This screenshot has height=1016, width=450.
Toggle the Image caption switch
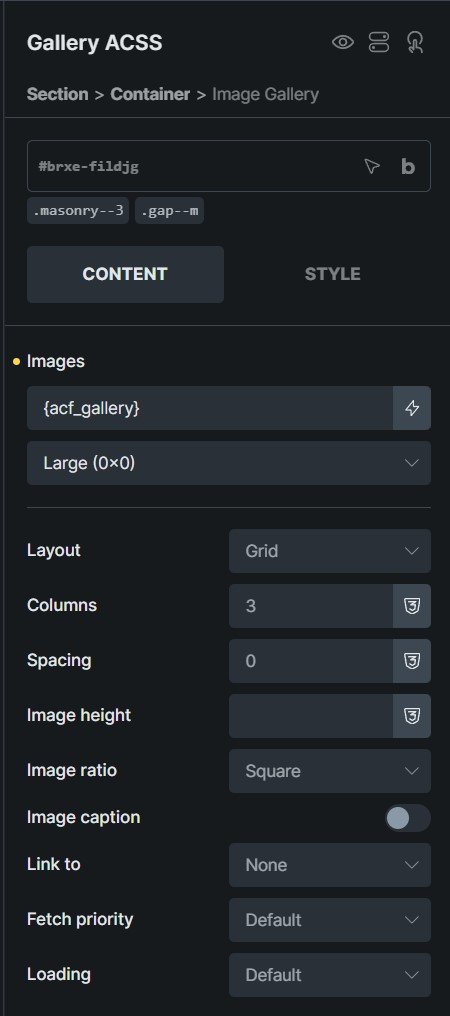click(x=407, y=818)
